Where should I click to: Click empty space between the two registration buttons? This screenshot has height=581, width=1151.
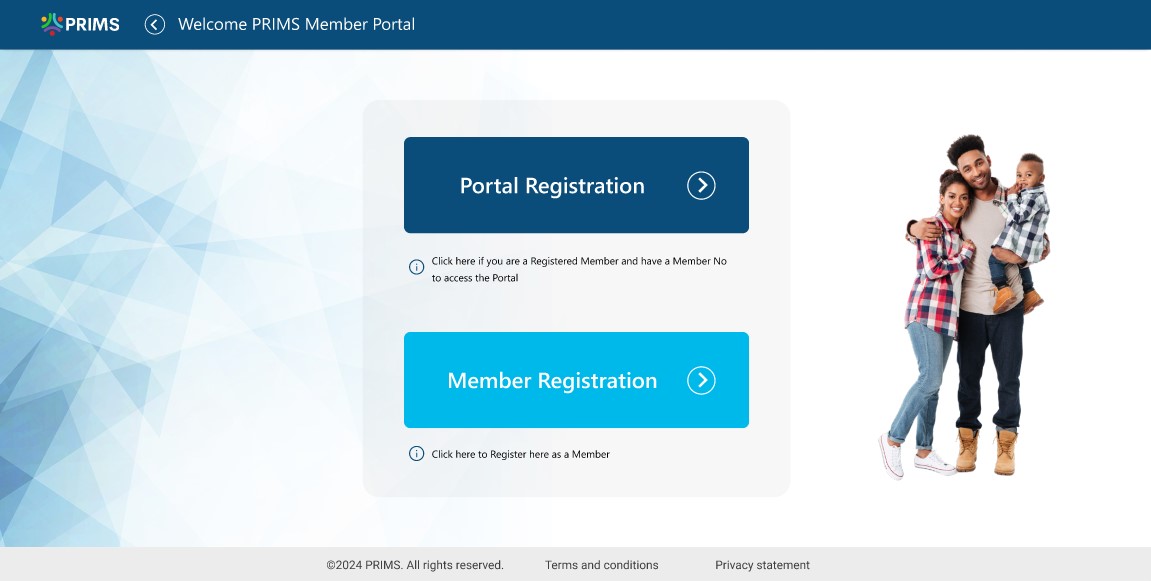click(576, 310)
